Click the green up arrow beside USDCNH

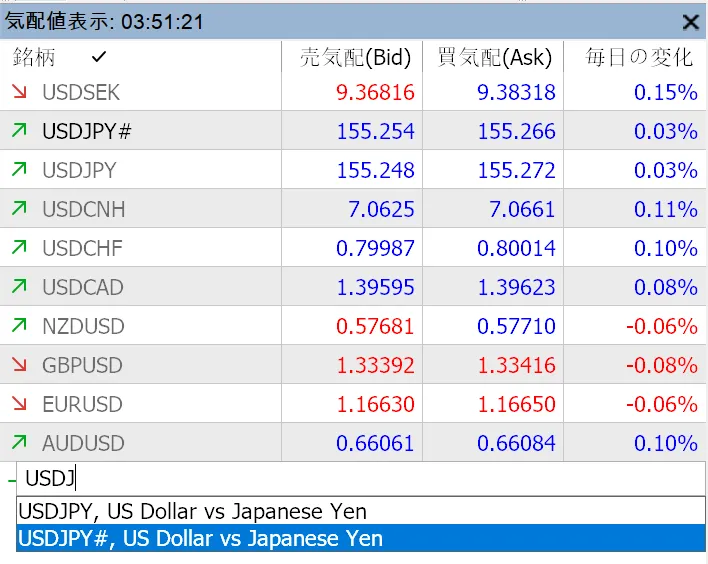pos(19,208)
